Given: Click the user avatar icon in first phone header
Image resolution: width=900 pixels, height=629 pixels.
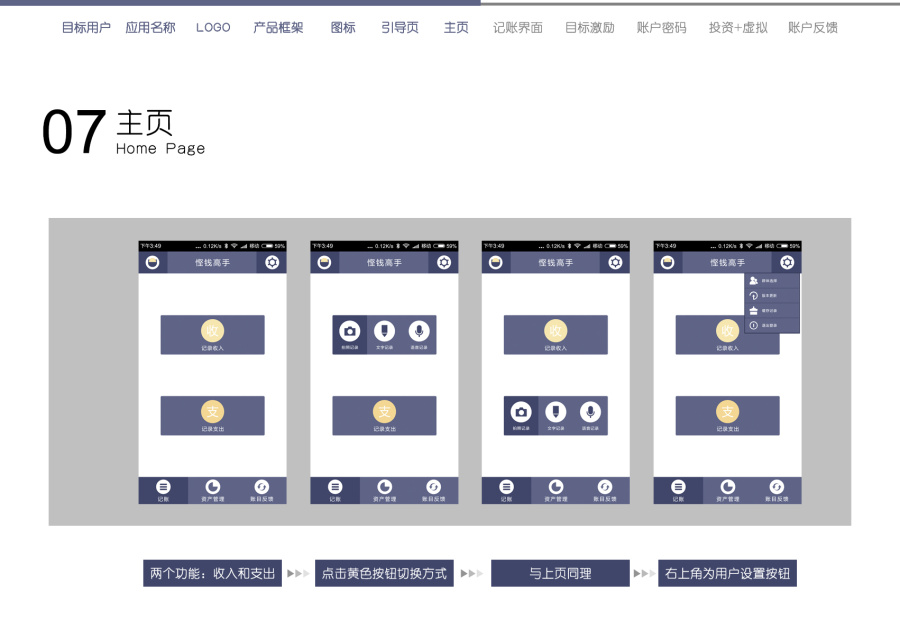Looking at the screenshot, I should click(154, 261).
